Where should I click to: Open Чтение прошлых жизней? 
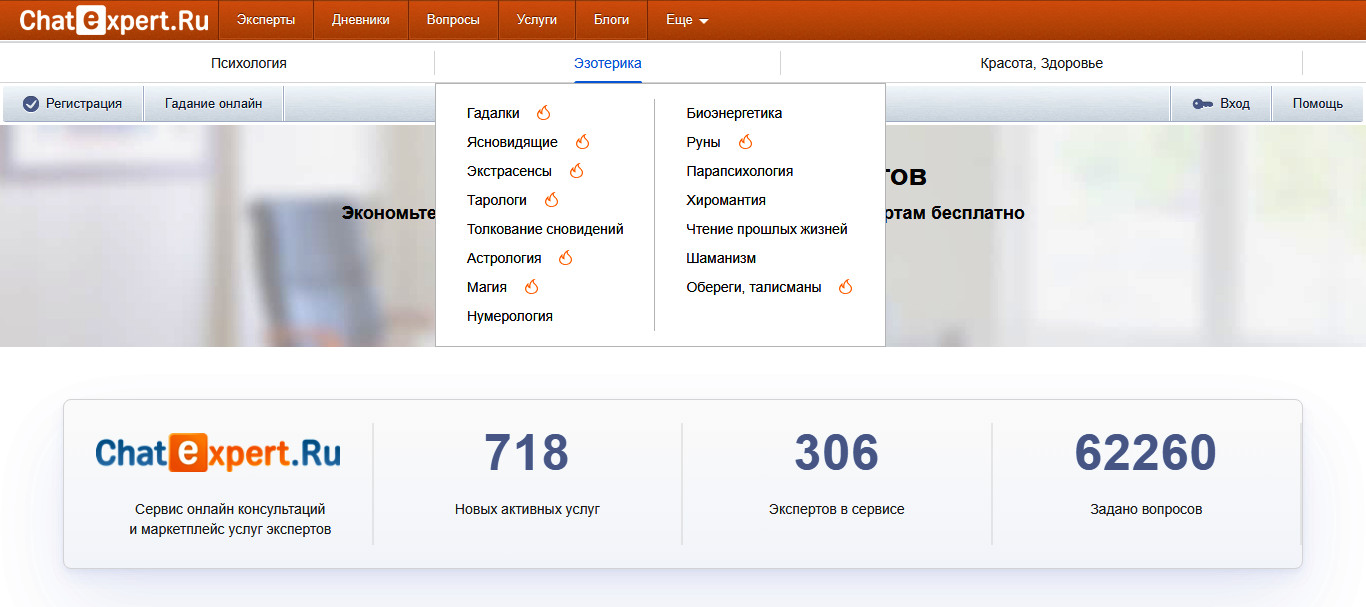[x=767, y=229]
